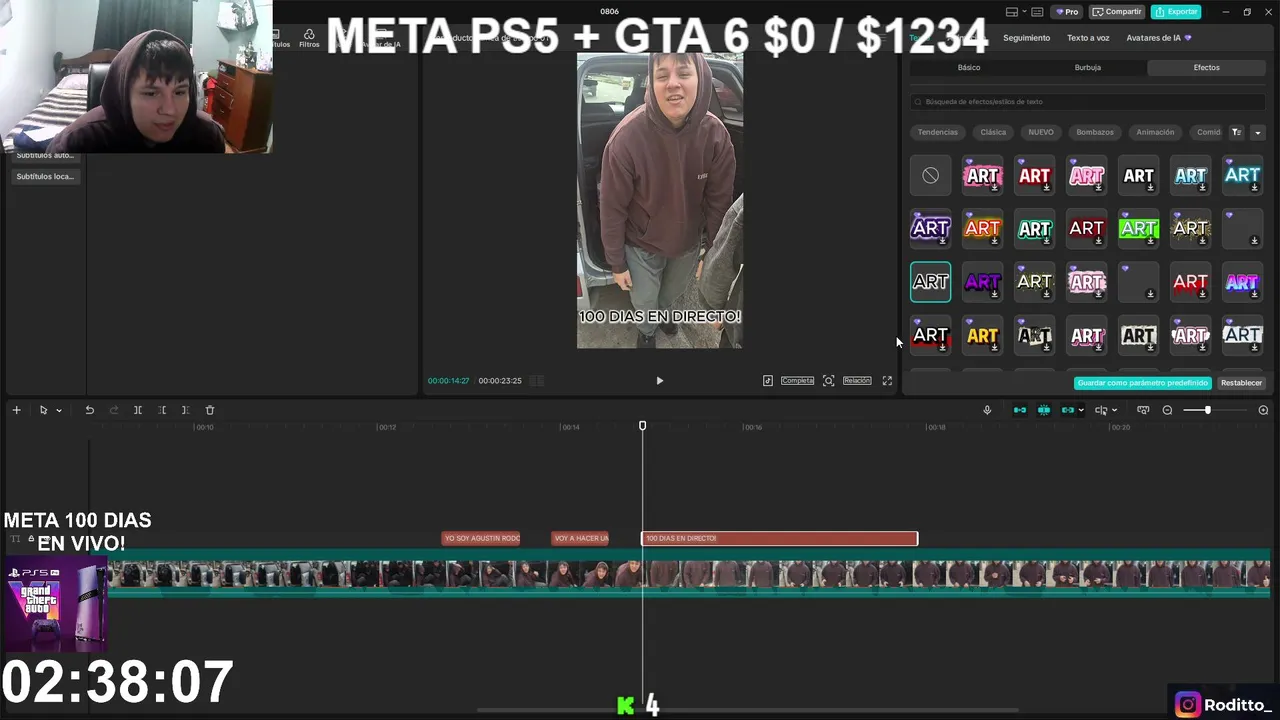Open the Subtítulos auto... option
The height and width of the screenshot is (720, 1280).
[x=45, y=155]
